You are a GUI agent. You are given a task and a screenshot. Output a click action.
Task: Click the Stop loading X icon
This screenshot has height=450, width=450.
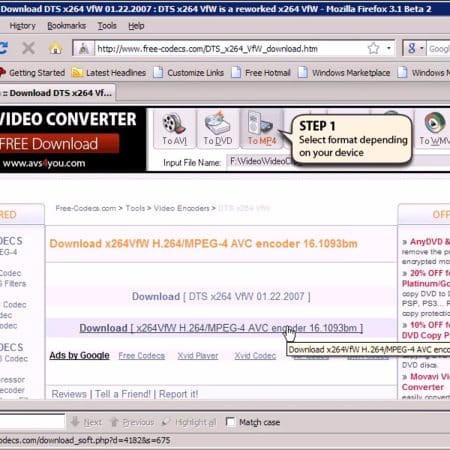tap(29, 49)
